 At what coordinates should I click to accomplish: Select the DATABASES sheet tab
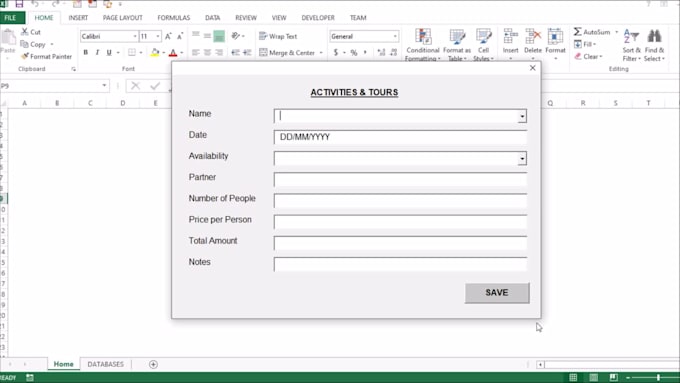click(105, 364)
